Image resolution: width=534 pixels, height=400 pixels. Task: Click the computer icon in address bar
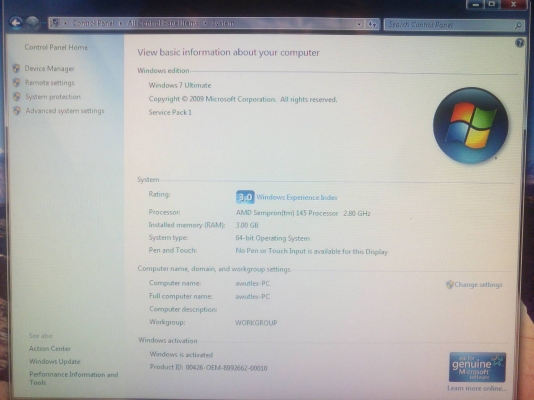[56, 23]
